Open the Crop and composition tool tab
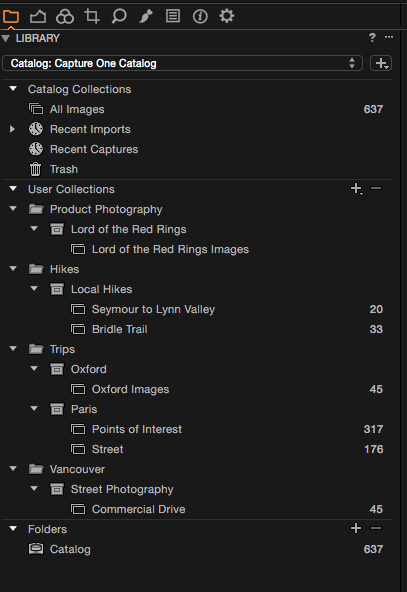The image size is (407, 592). 92,16
